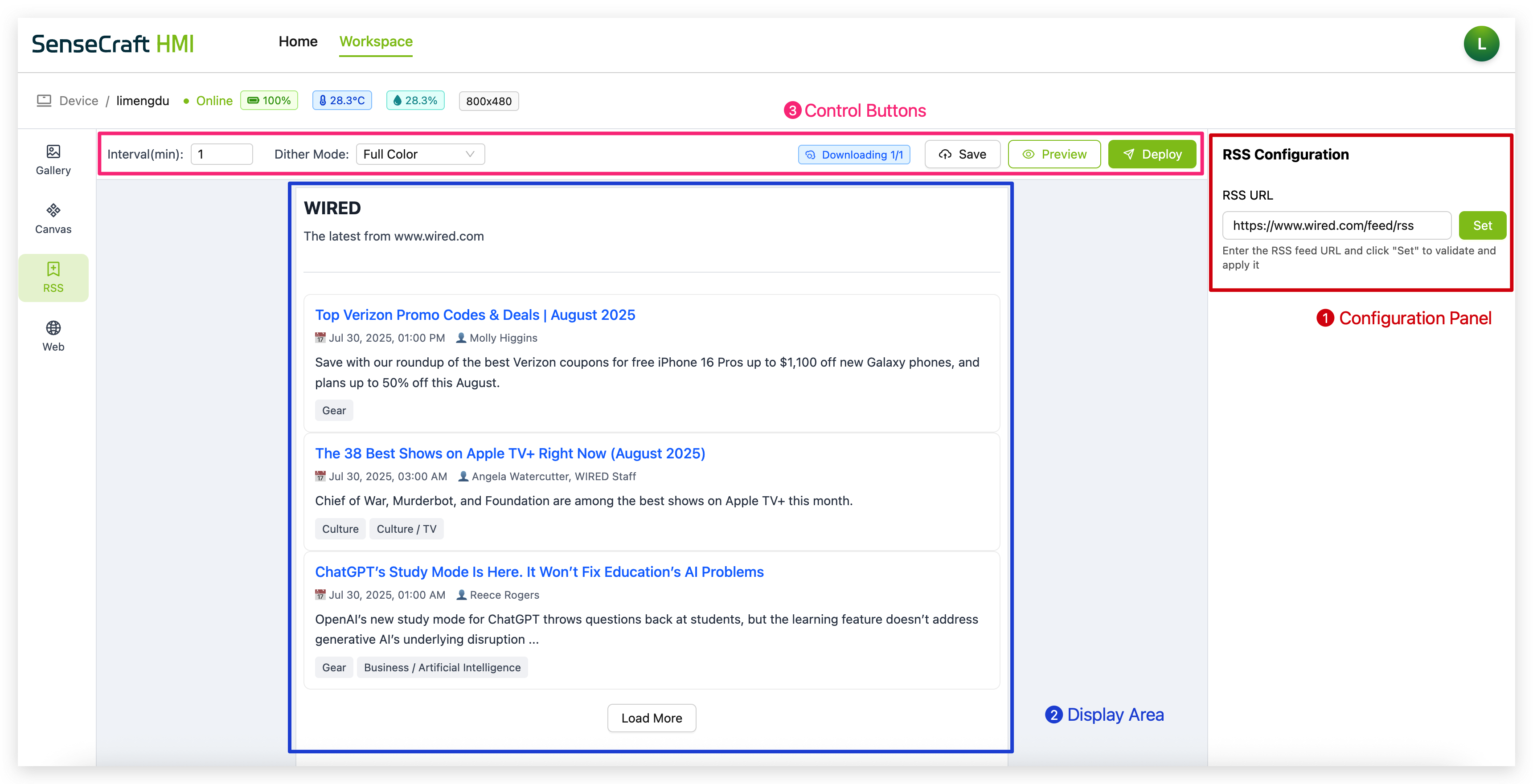The image size is (1533, 784).
Task: Click author name Molly Higgins
Action: coord(503,338)
